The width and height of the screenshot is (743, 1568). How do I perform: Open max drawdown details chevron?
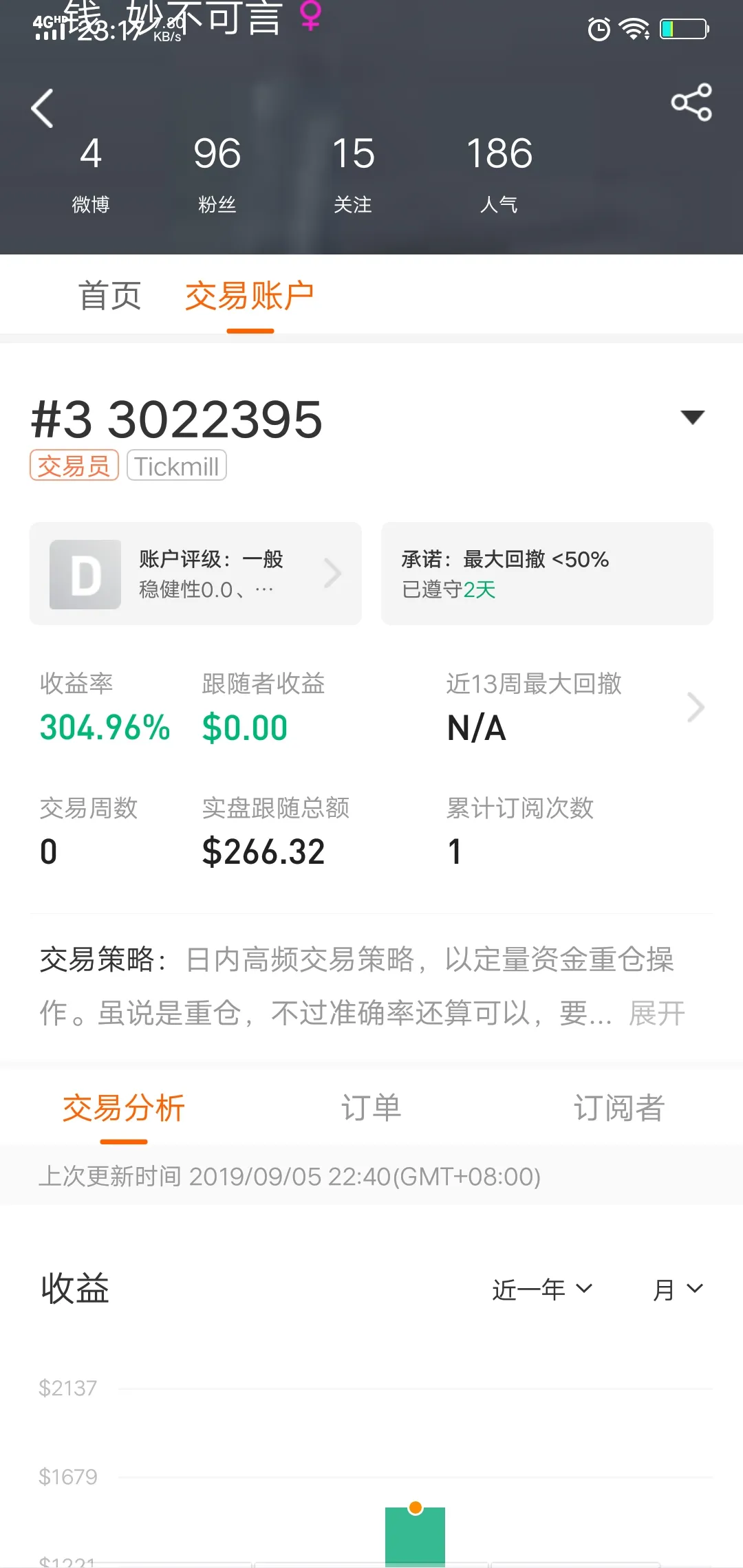tap(696, 708)
